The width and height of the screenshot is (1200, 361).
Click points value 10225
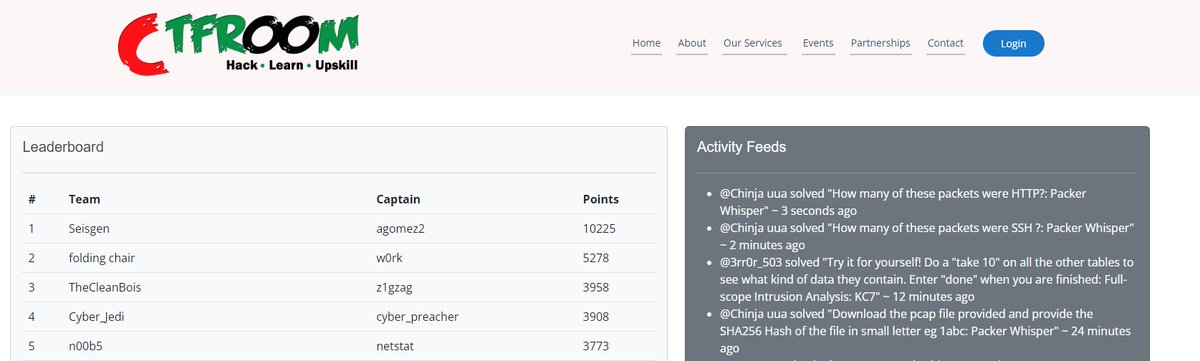[599, 229]
